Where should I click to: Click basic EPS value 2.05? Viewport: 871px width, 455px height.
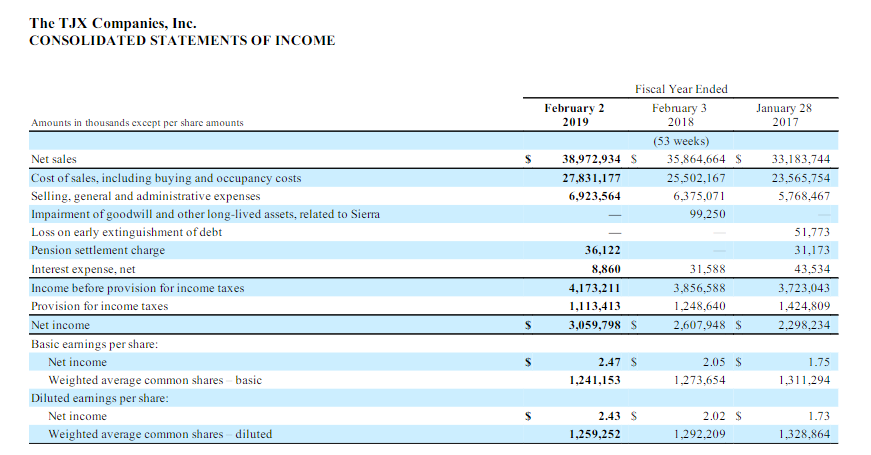pyautogui.click(x=714, y=362)
